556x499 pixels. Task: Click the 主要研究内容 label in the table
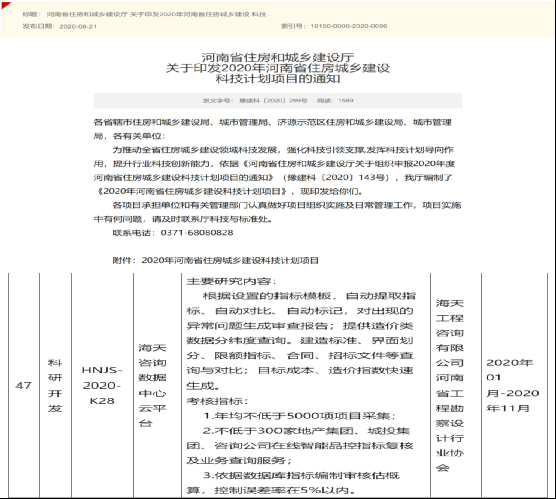(231, 281)
